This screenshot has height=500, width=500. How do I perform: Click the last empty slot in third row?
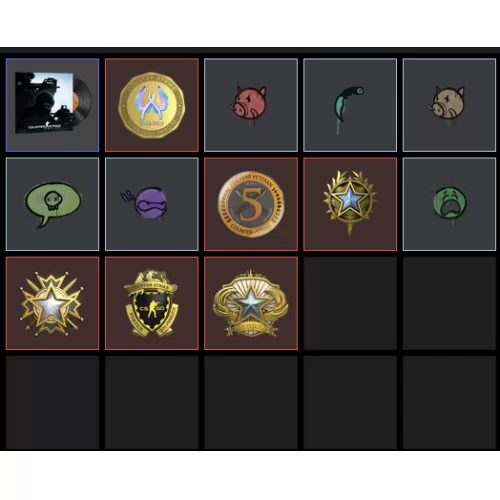click(x=449, y=303)
